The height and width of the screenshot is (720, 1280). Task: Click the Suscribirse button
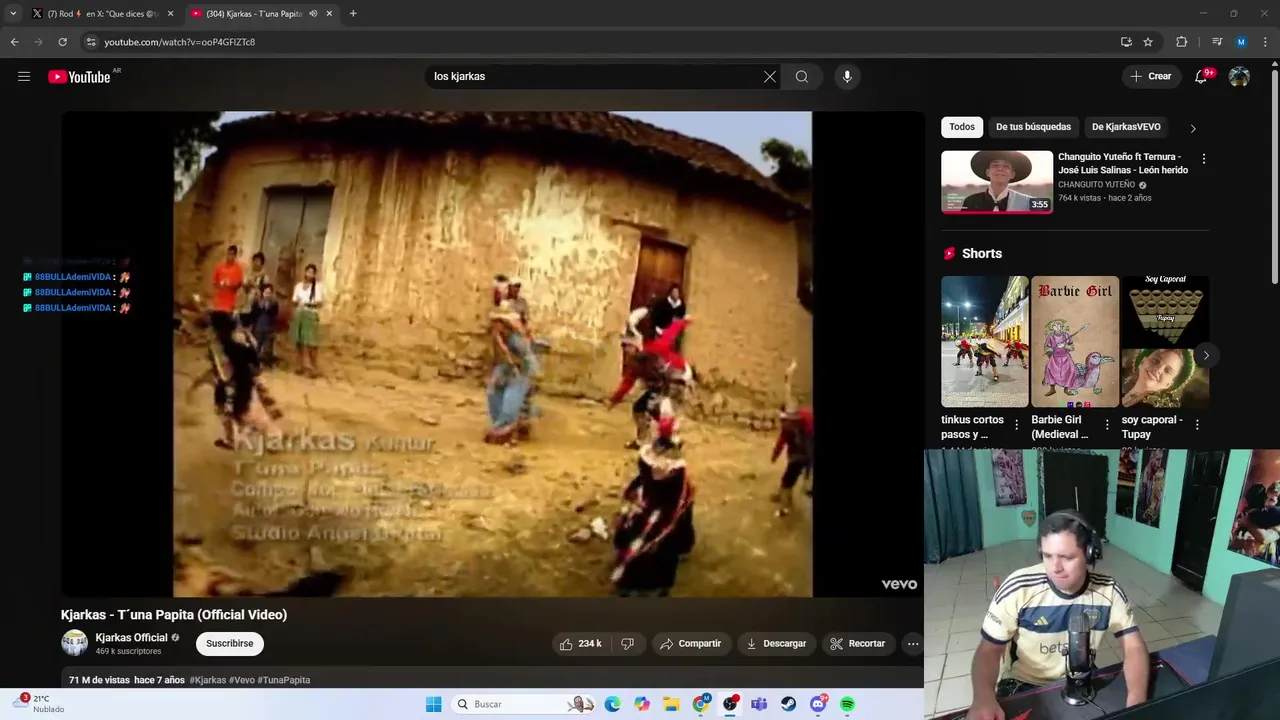230,644
